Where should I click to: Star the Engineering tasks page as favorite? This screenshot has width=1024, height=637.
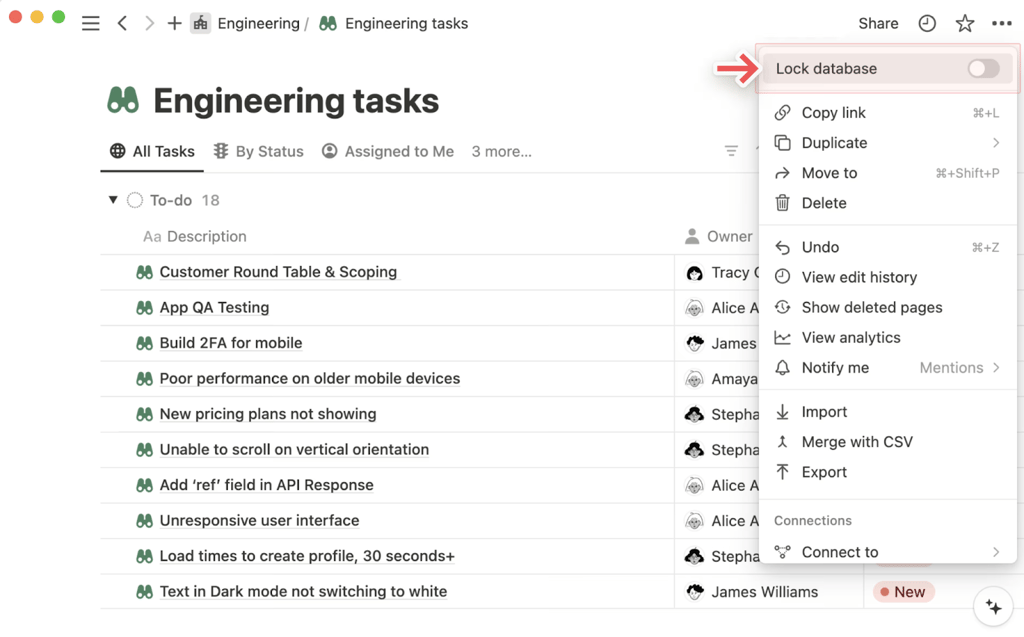[964, 22]
